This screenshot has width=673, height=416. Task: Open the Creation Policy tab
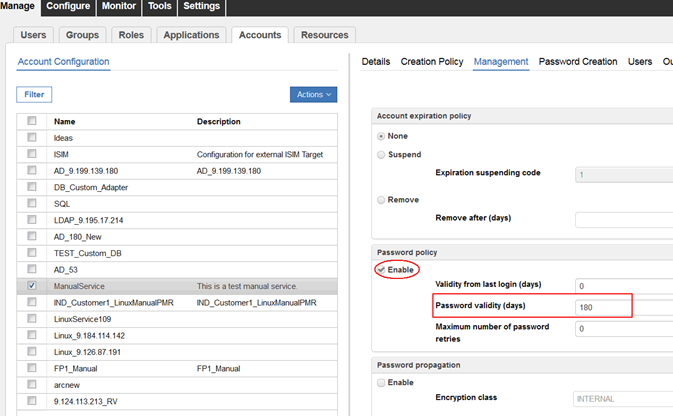(432, 62)
